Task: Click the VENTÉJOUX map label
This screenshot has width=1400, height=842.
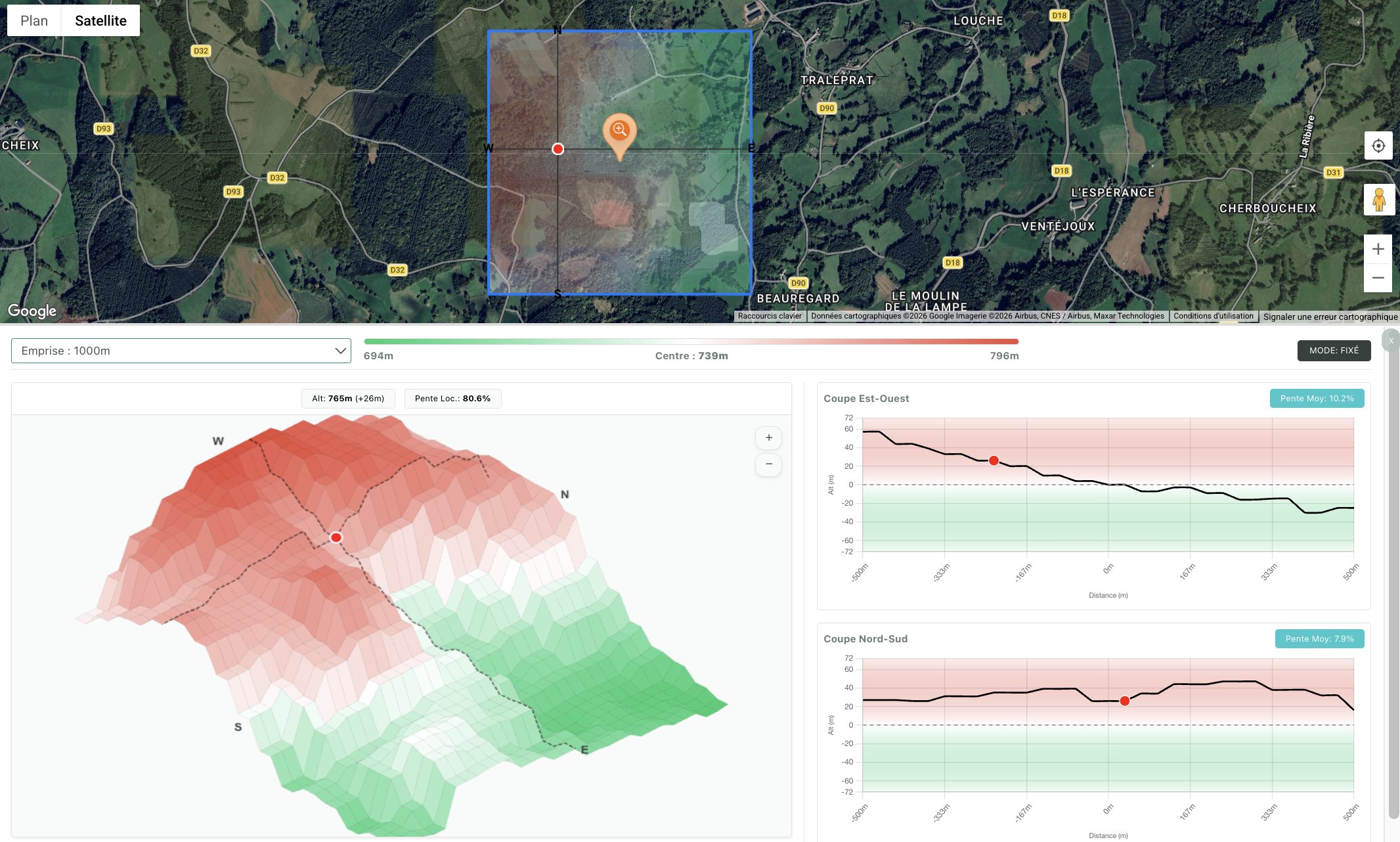Action: pos(1058,226)
